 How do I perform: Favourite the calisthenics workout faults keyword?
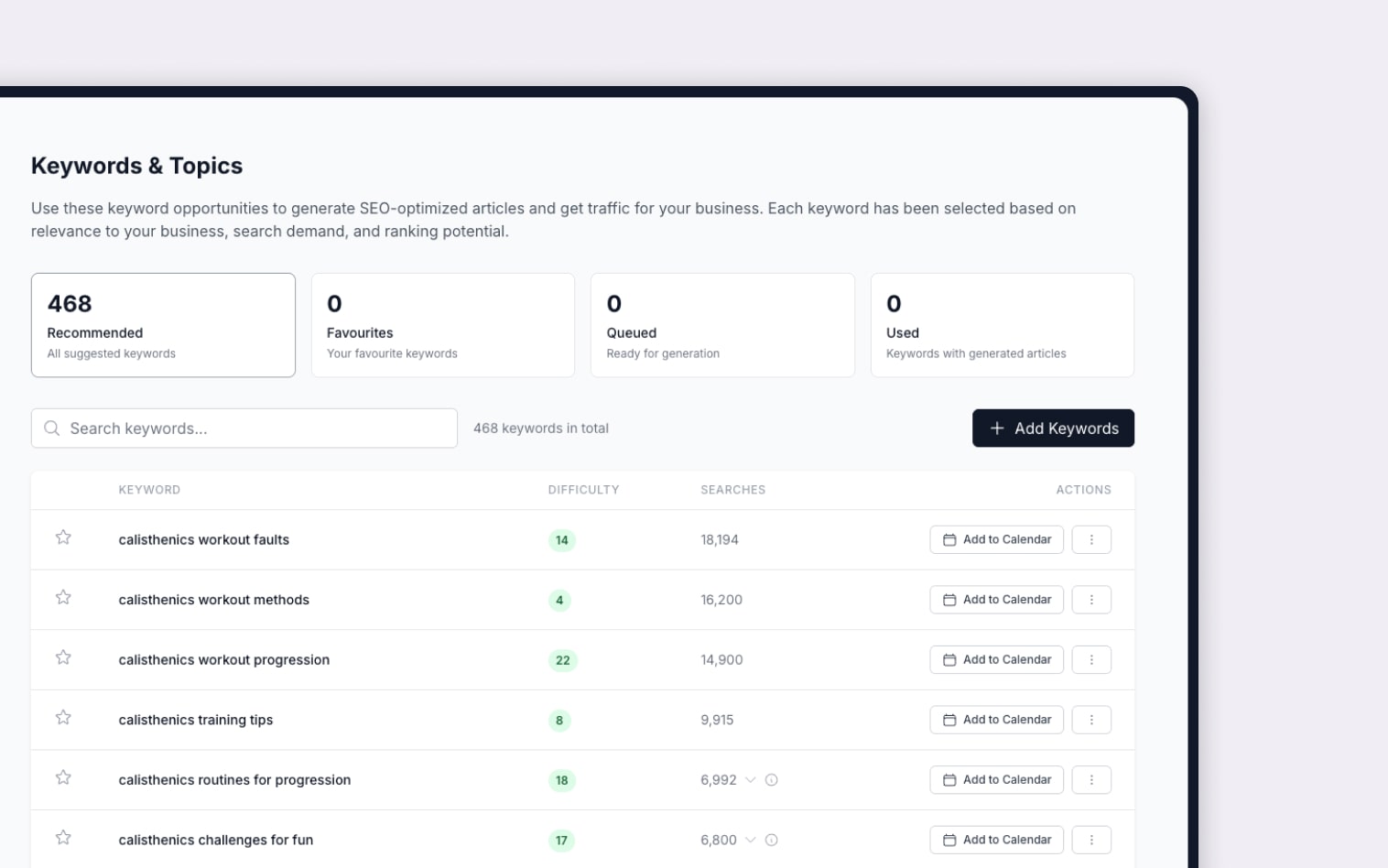(x=62, y=538)
